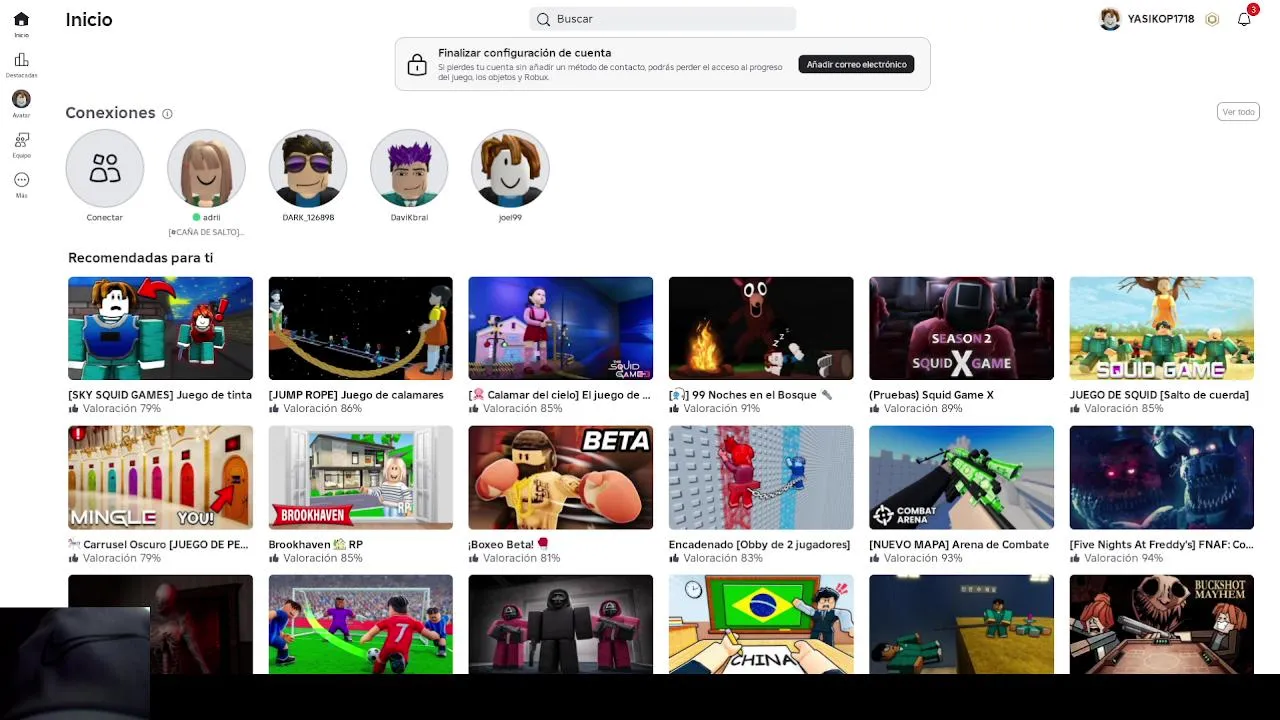Open DaviKbral's connection avatar
Image resolution: width=1280 pixels, height=720 pixels.
pos(409,168)
